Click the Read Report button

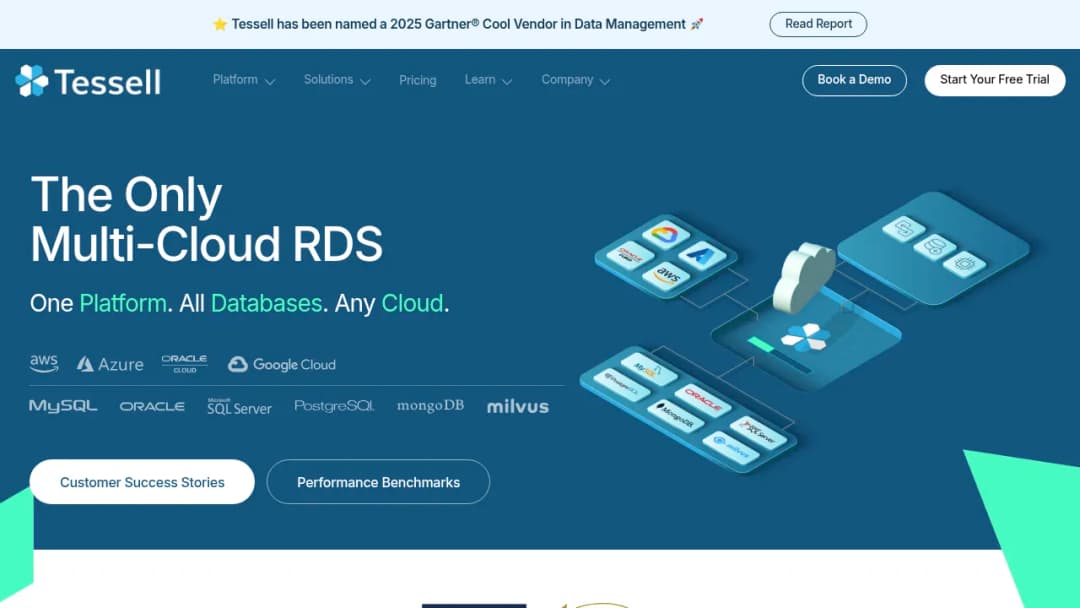(818, 24)
